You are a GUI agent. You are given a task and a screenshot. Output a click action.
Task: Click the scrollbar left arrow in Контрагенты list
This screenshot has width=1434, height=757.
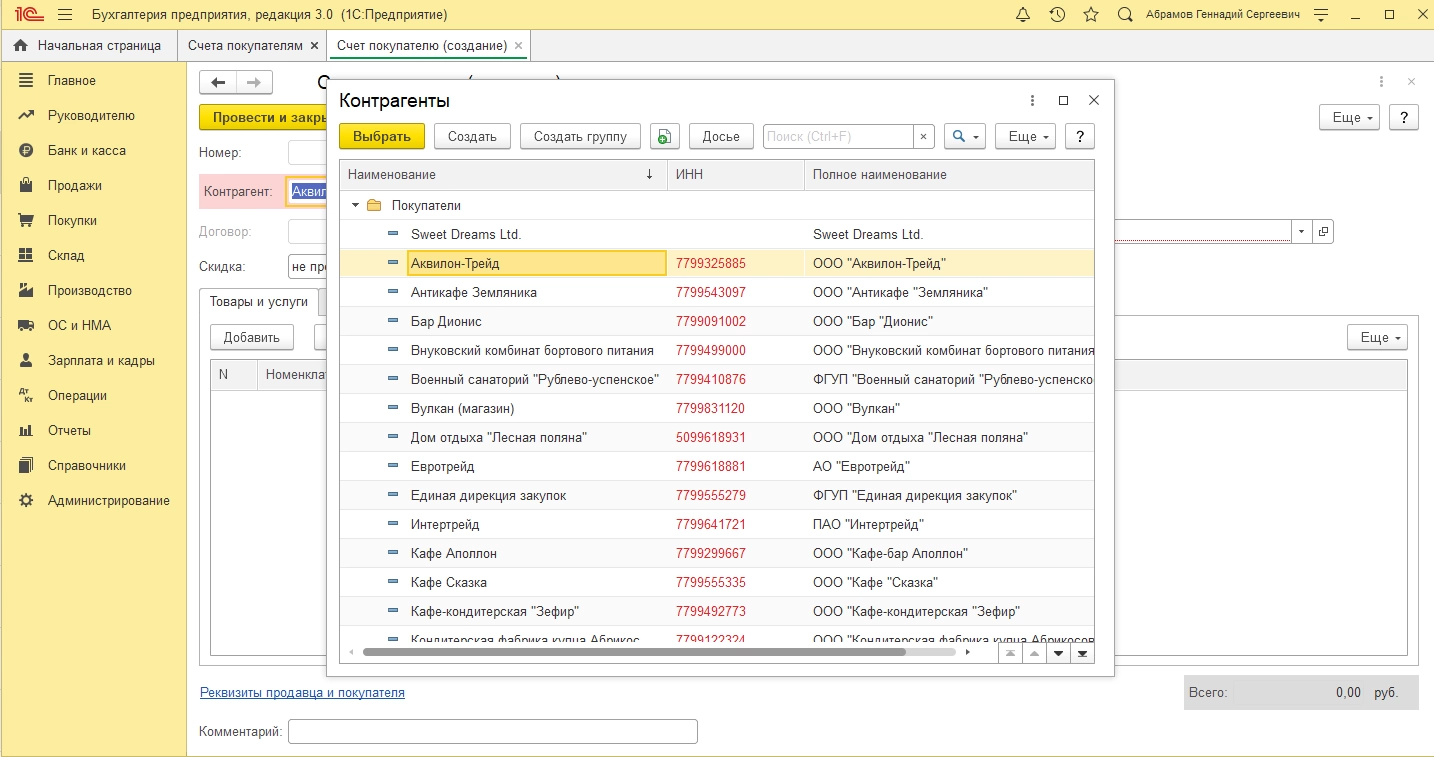pos(350,652)
